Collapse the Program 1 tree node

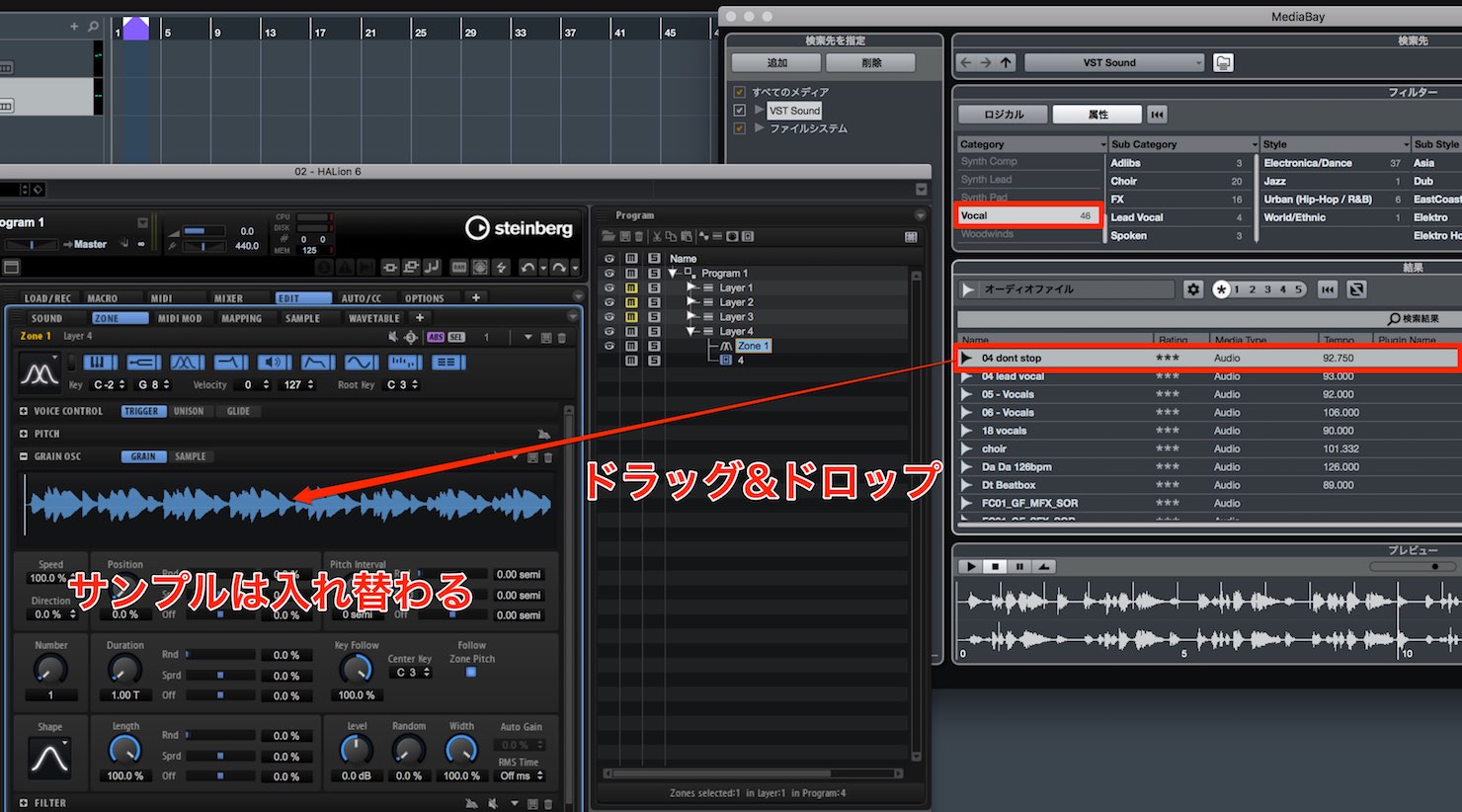[673, 273]
